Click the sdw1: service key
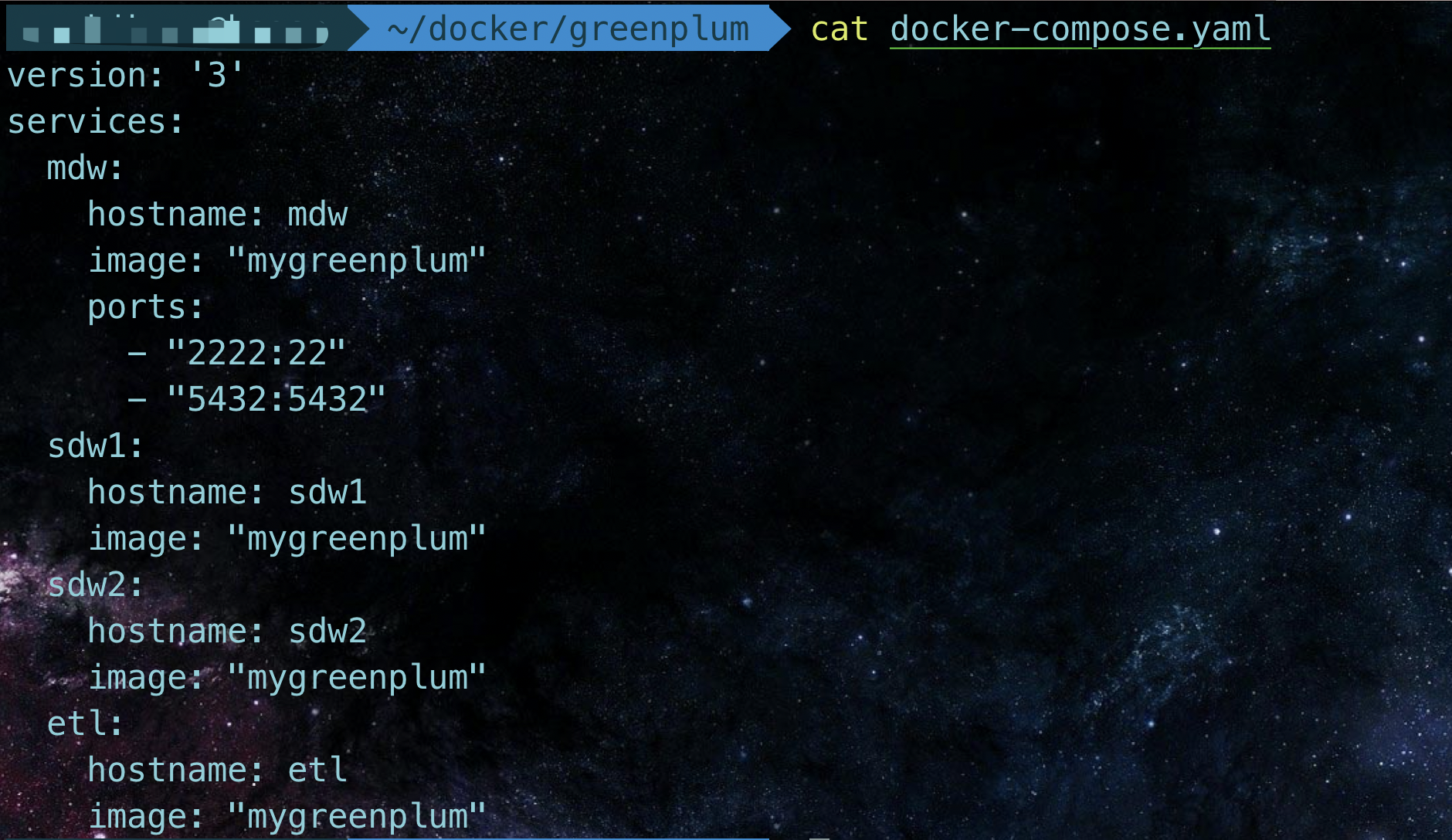Viewport: 1452px width, 840px height. point(96,446)
